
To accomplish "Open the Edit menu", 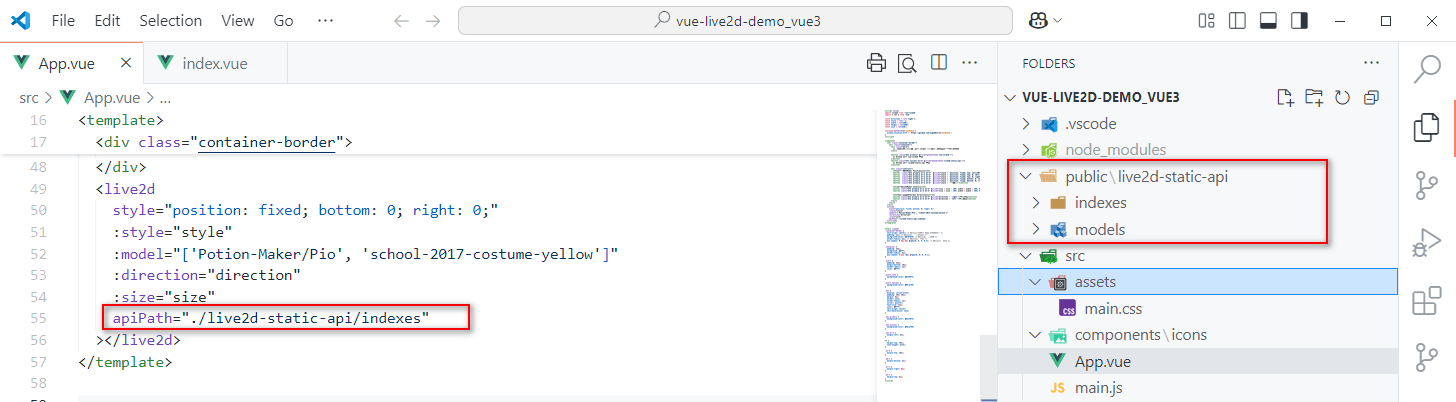I will 107,20.
